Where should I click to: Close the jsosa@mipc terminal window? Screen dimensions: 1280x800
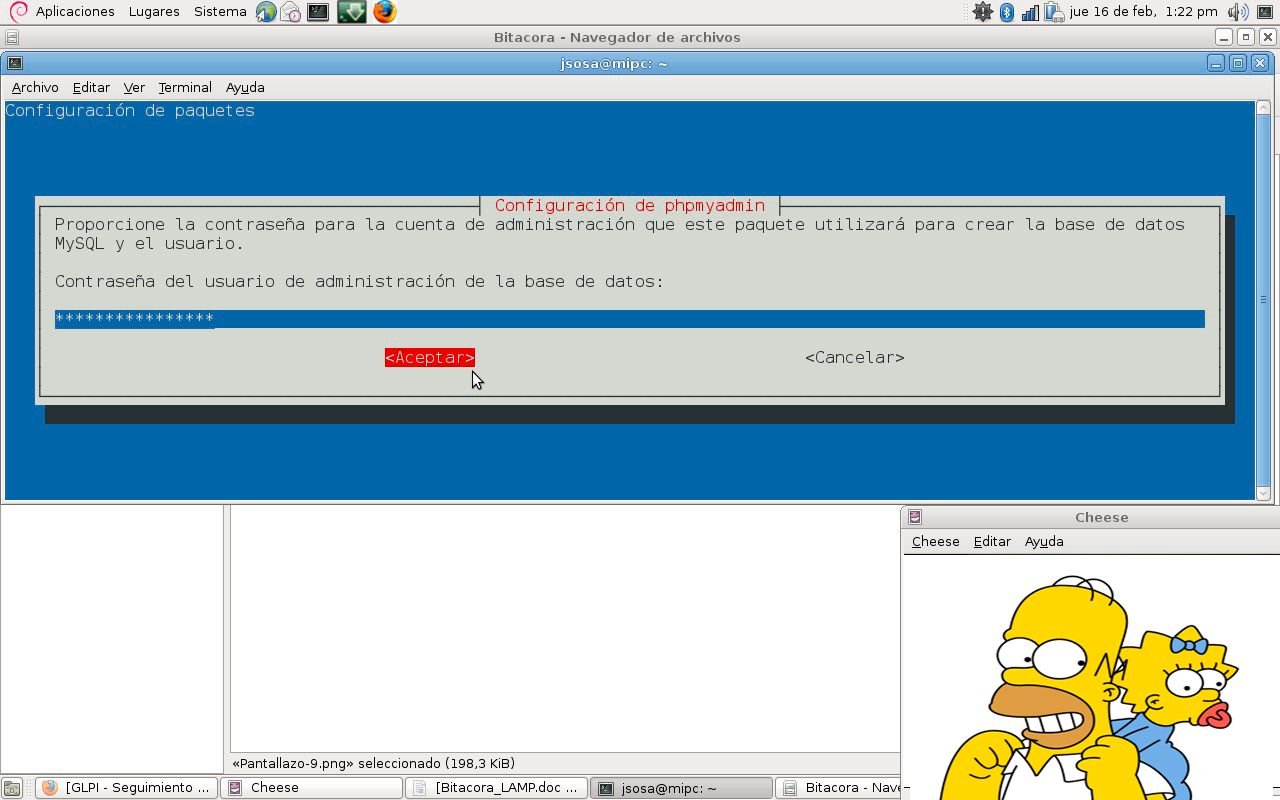[1260, 63]
